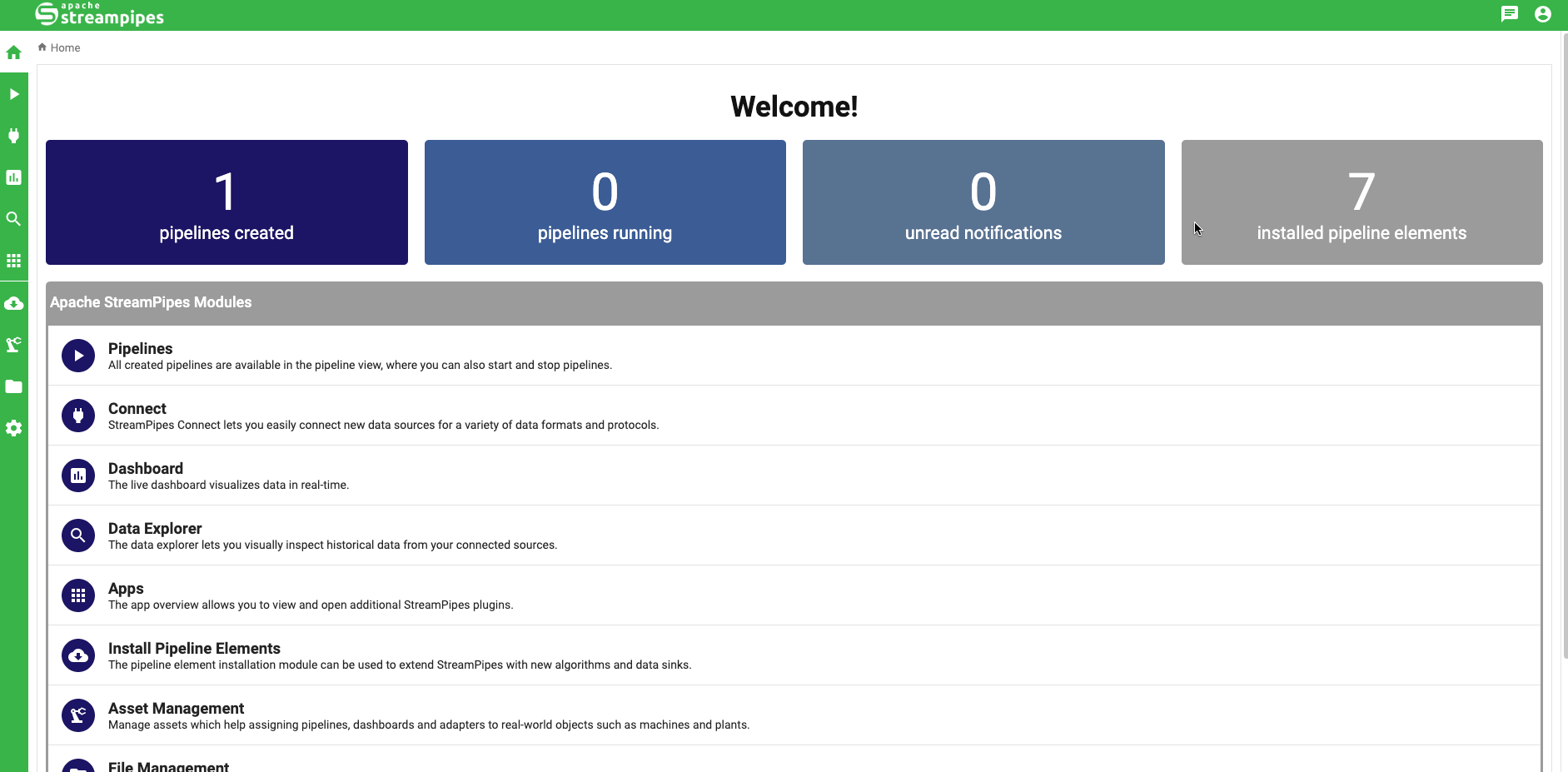
Task: Open notifications chat icon in header
Action: click(x=1509, y=14)
